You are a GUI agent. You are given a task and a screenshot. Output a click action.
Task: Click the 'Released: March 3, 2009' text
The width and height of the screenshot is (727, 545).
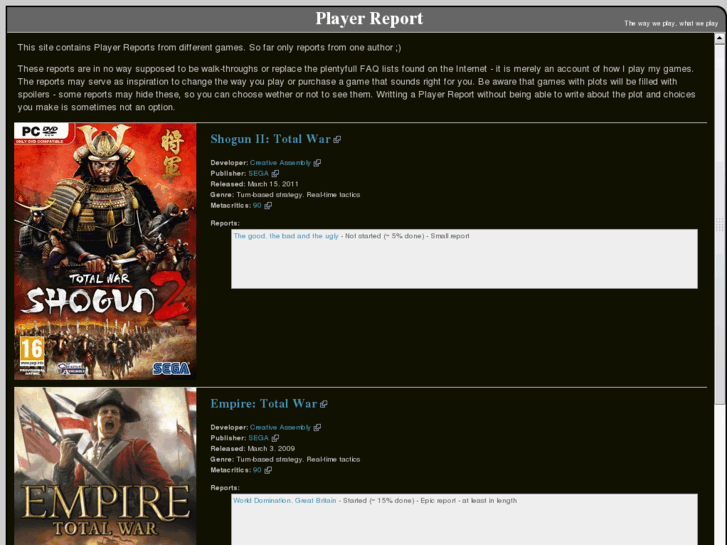(x=253, y=449)
